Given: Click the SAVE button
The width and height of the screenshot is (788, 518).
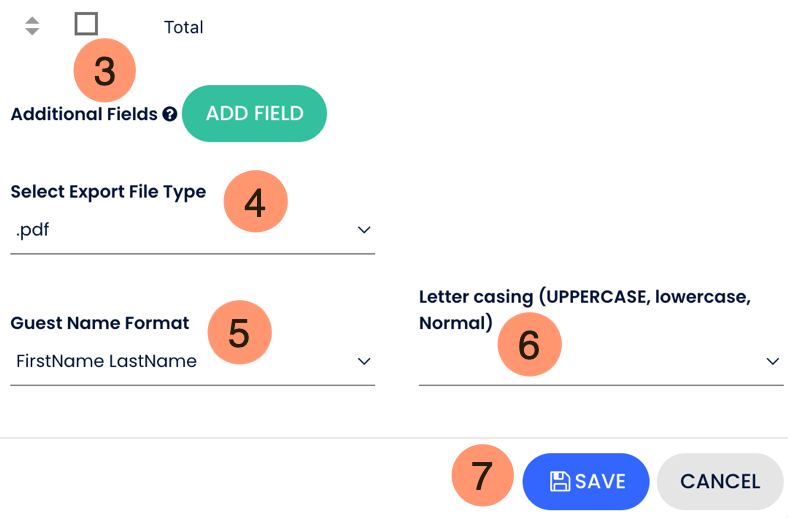Looking at the screenshot, I should pyautogui.click(x=586, y=481).
